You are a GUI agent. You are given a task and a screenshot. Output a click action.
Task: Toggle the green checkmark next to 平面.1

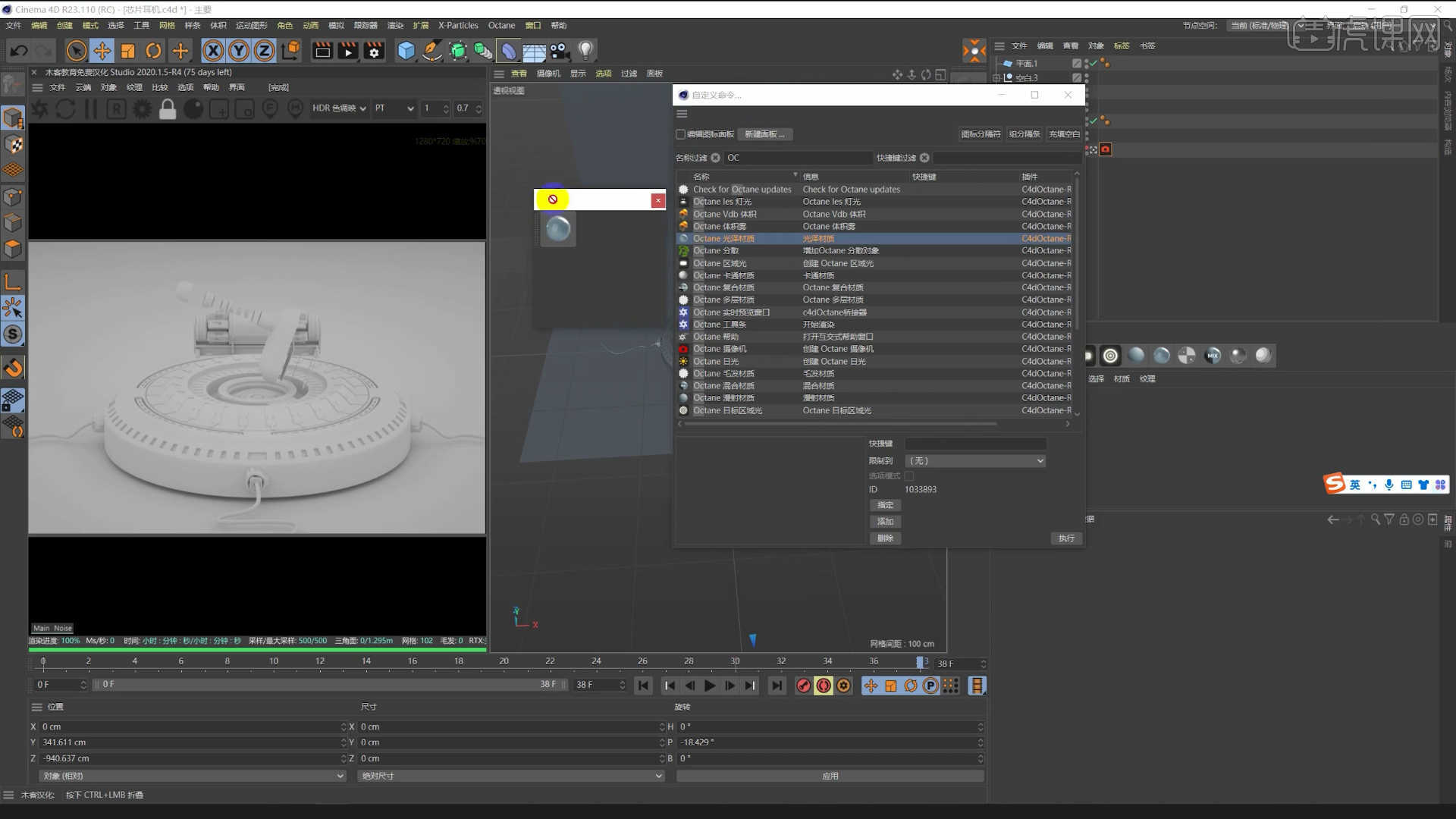click(1092, 64)
